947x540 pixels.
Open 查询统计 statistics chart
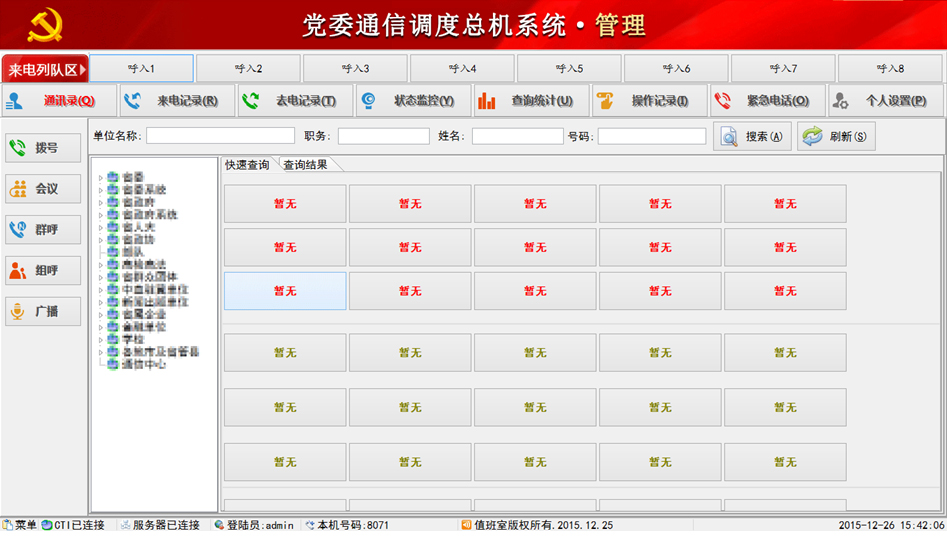(531, 101)
